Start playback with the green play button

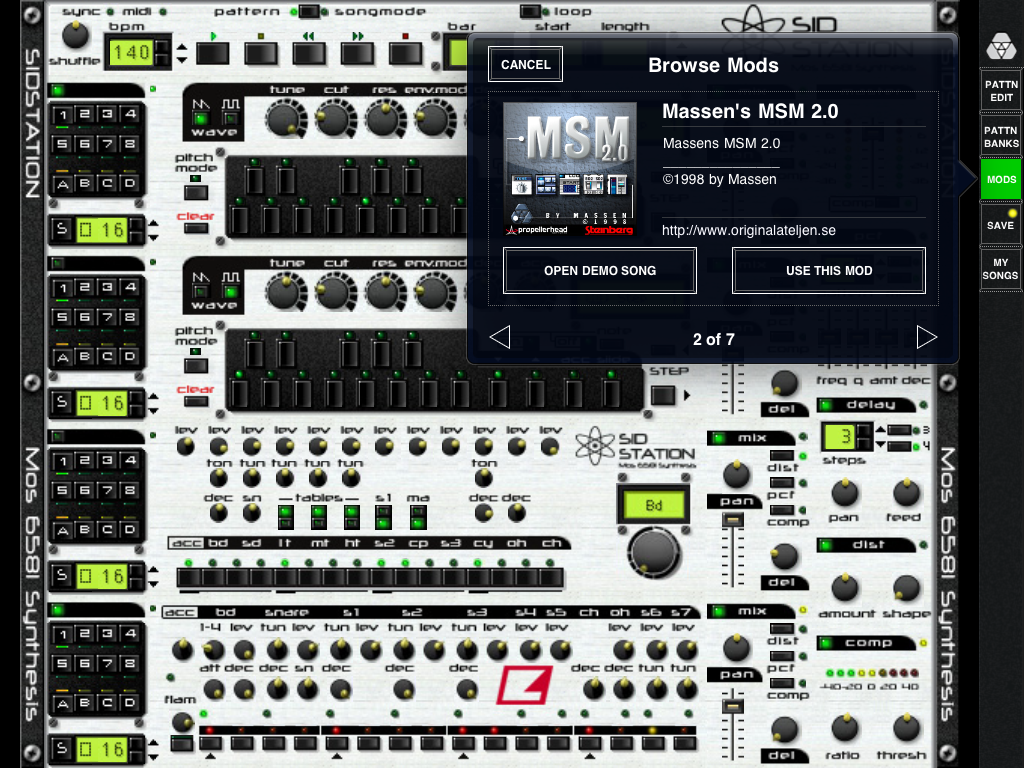[x=213, y=53]
